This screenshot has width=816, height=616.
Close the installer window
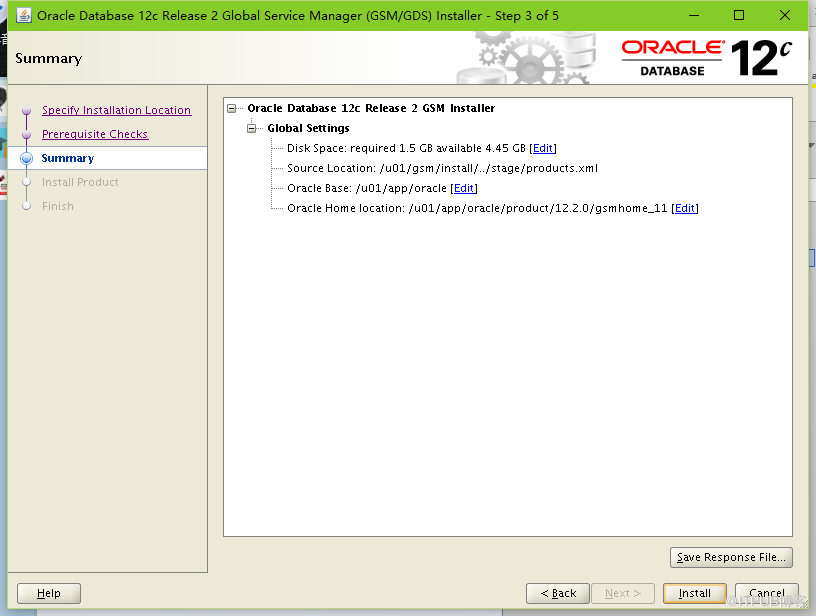point(785,16)
